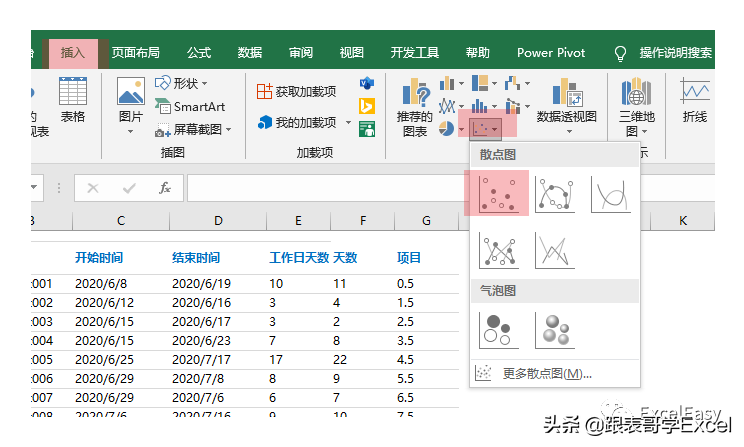Switch to the 页面布局 tab
744x447 pixels.
pos(136,53)
